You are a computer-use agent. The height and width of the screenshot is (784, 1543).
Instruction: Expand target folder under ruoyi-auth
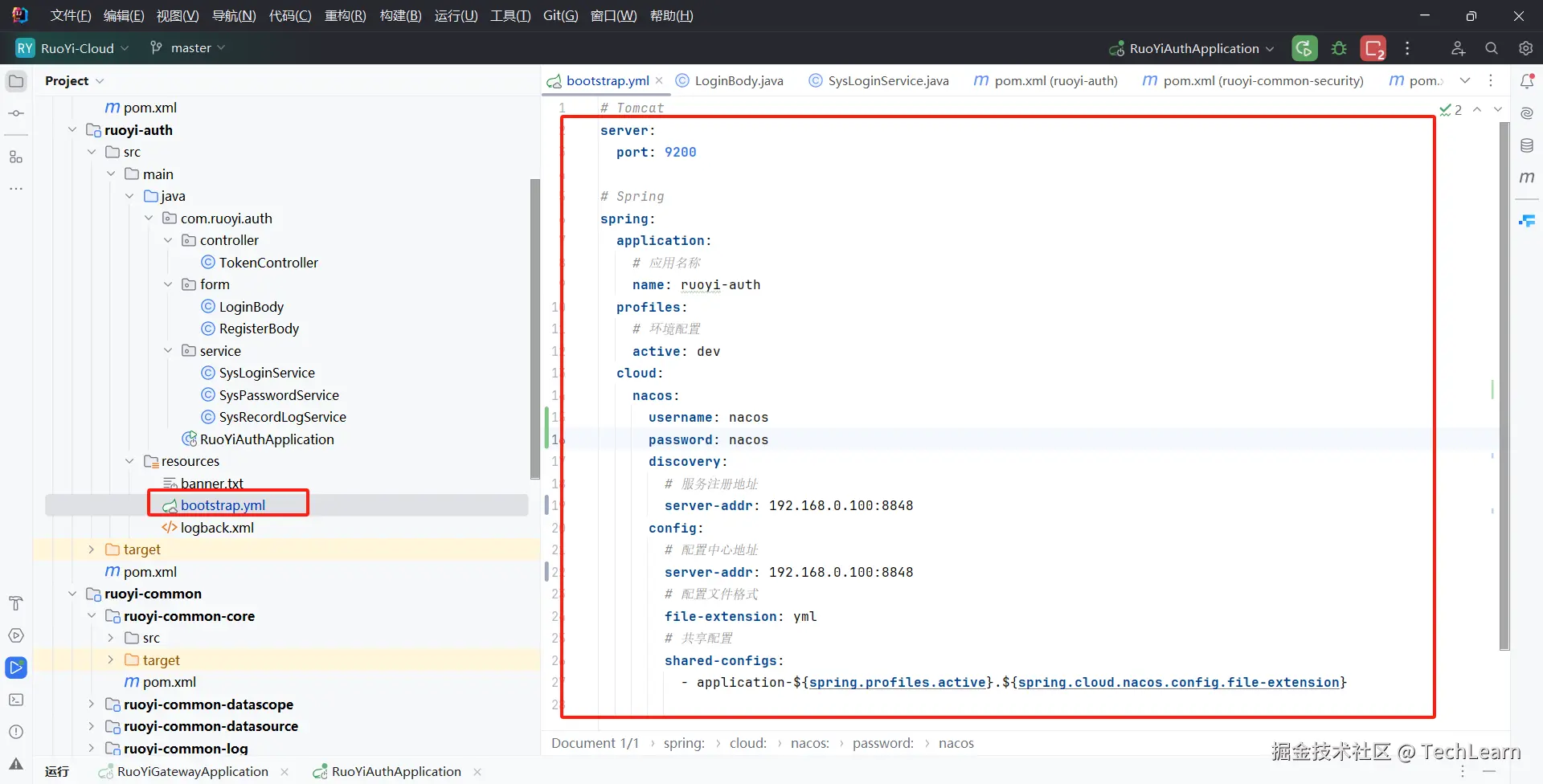point(91,549)
